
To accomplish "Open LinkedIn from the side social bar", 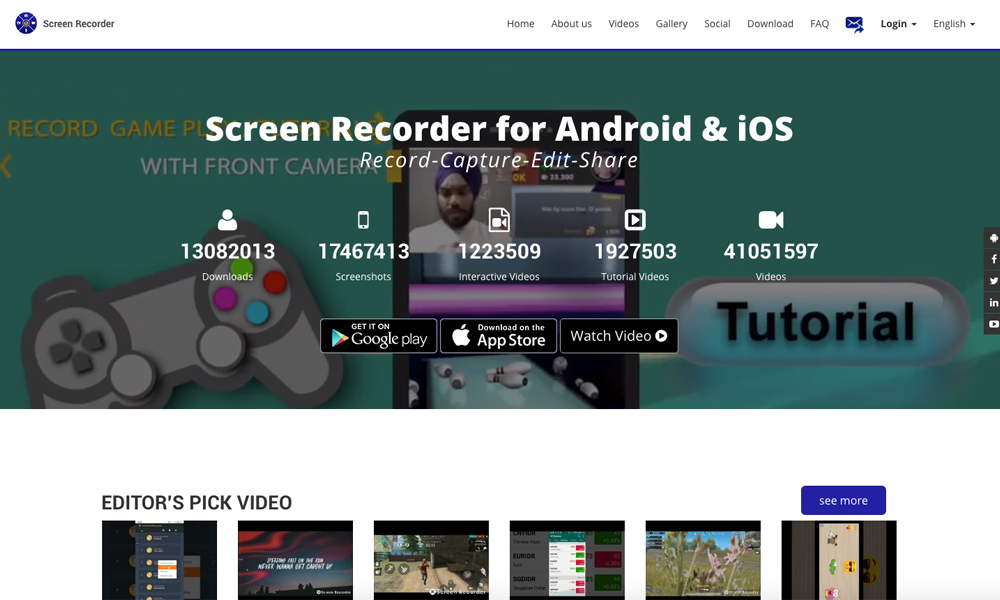I will 993,302.
